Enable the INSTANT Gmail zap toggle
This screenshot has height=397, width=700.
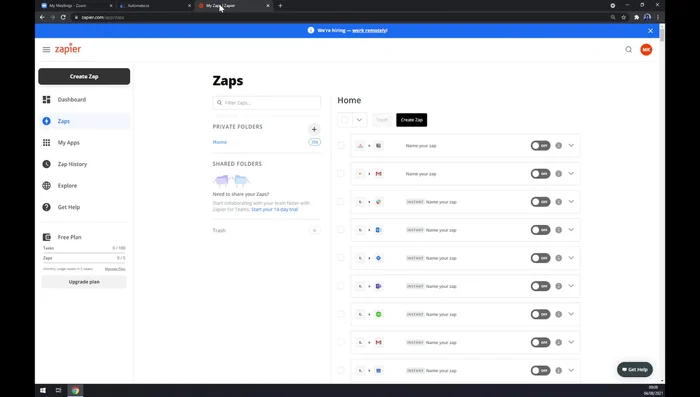pyautogui.click(x=540, y=343)
